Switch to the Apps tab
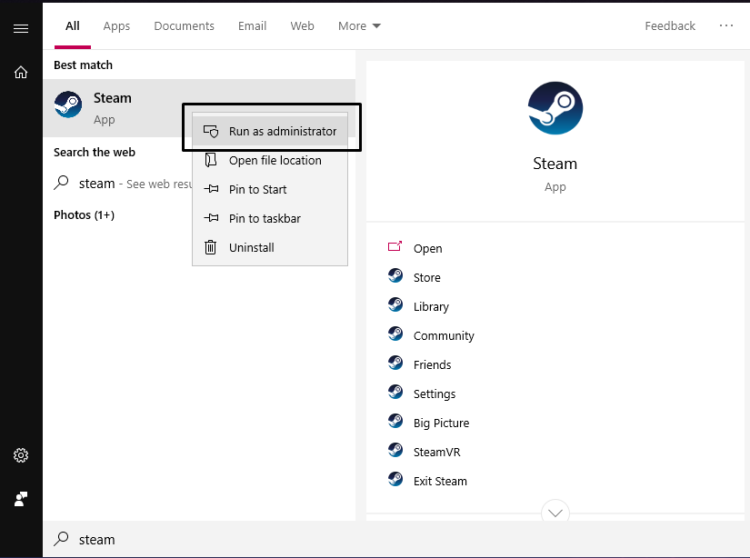The height and width of the screenshot is (558, 750). point(117,26)
